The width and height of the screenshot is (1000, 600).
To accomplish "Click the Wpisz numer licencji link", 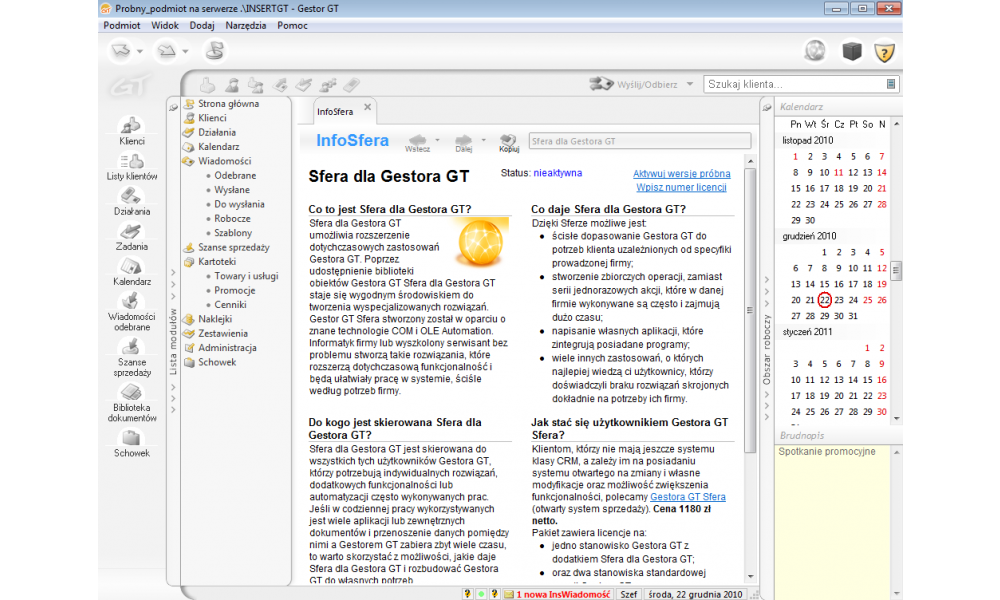I will 681,187.
